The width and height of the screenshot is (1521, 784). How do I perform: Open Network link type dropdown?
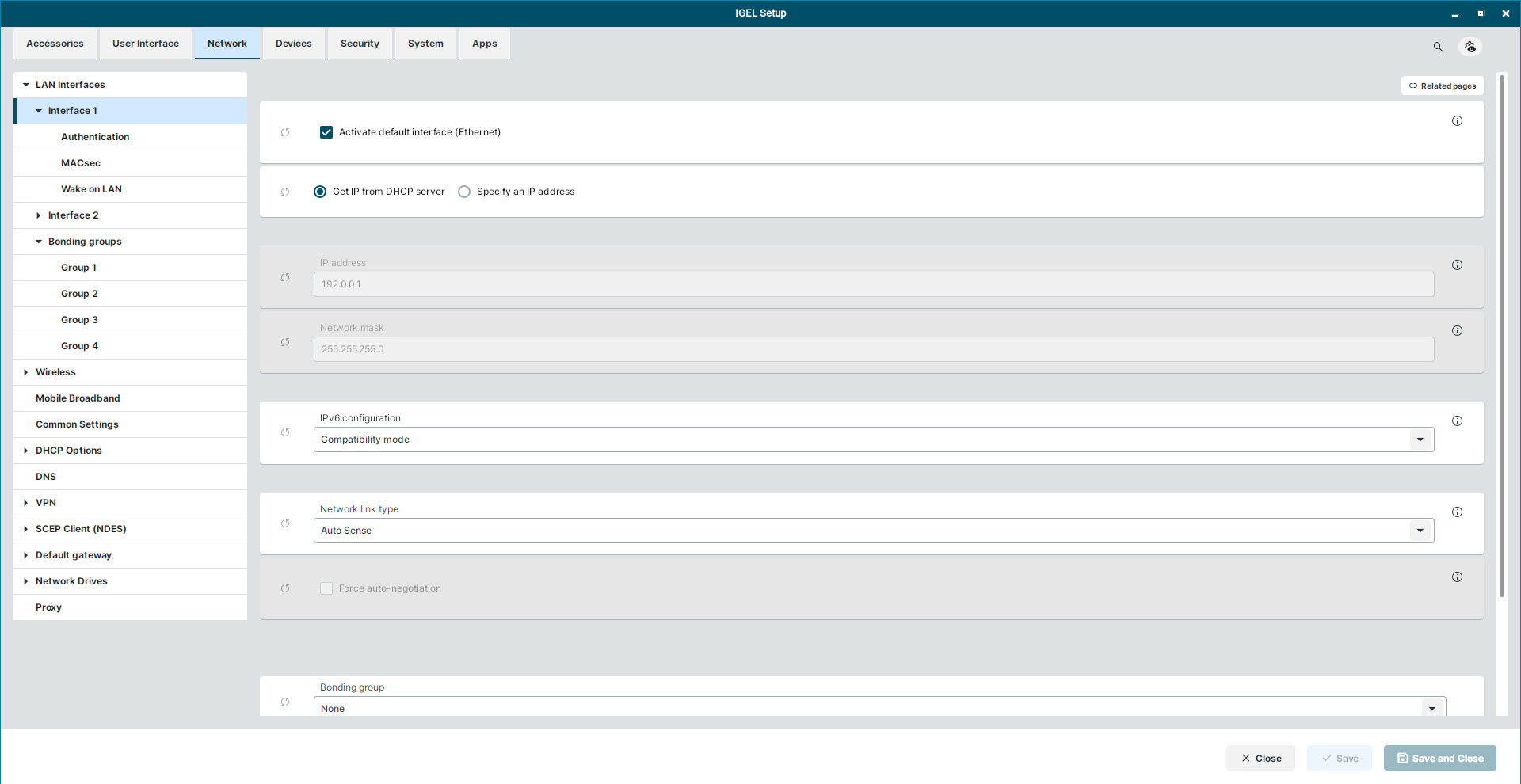[x=874, y=531]
